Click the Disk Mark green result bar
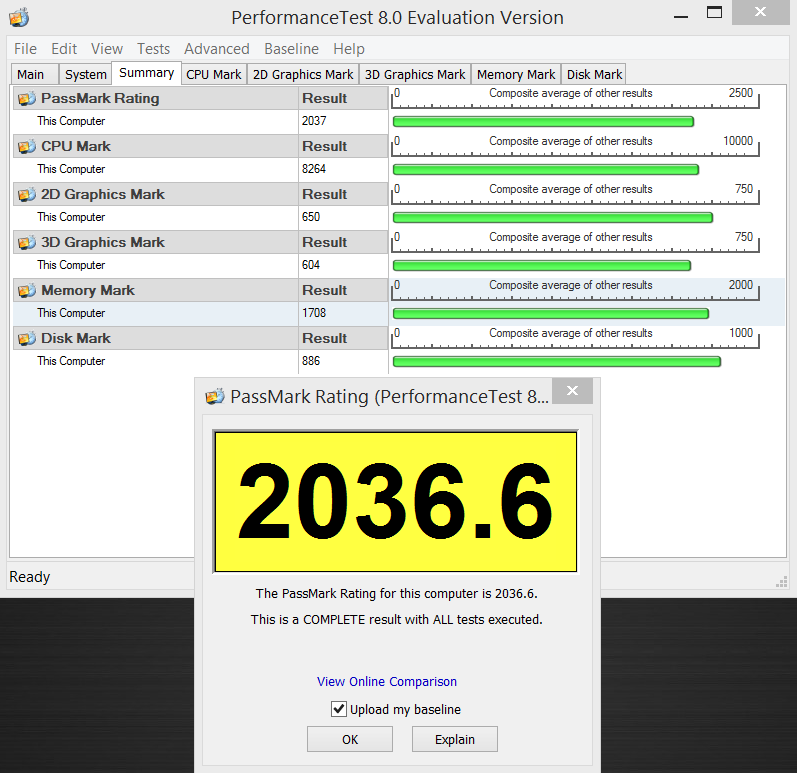Screen dimensions: 797x773 tap(557, 362)
